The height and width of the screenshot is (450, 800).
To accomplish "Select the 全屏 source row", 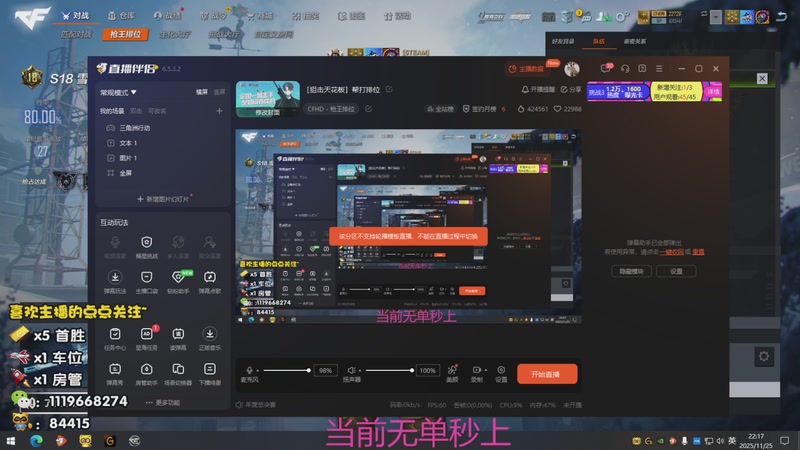I will 163,173.
